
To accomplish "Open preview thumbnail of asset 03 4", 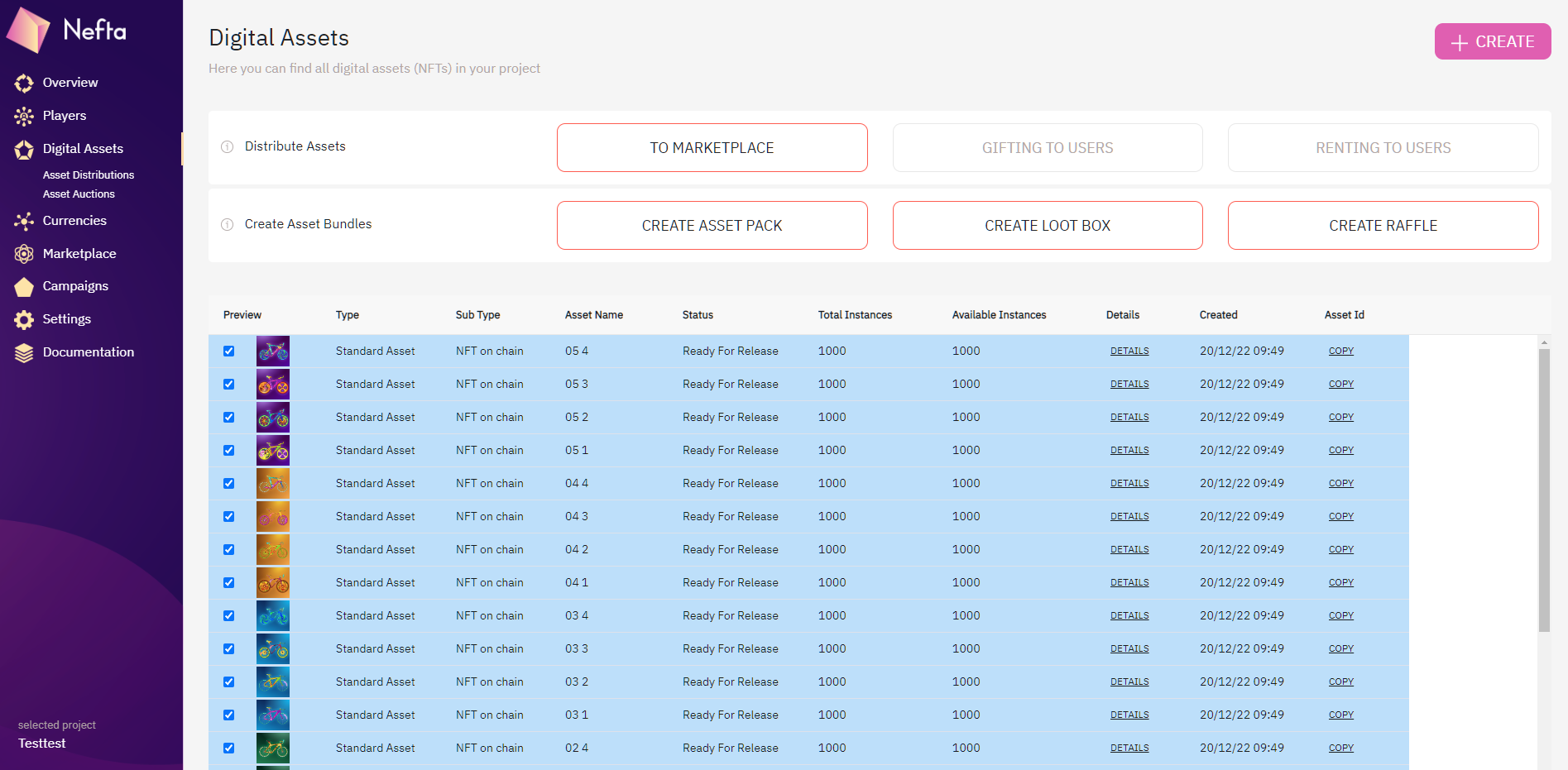I will pos(273,615).
